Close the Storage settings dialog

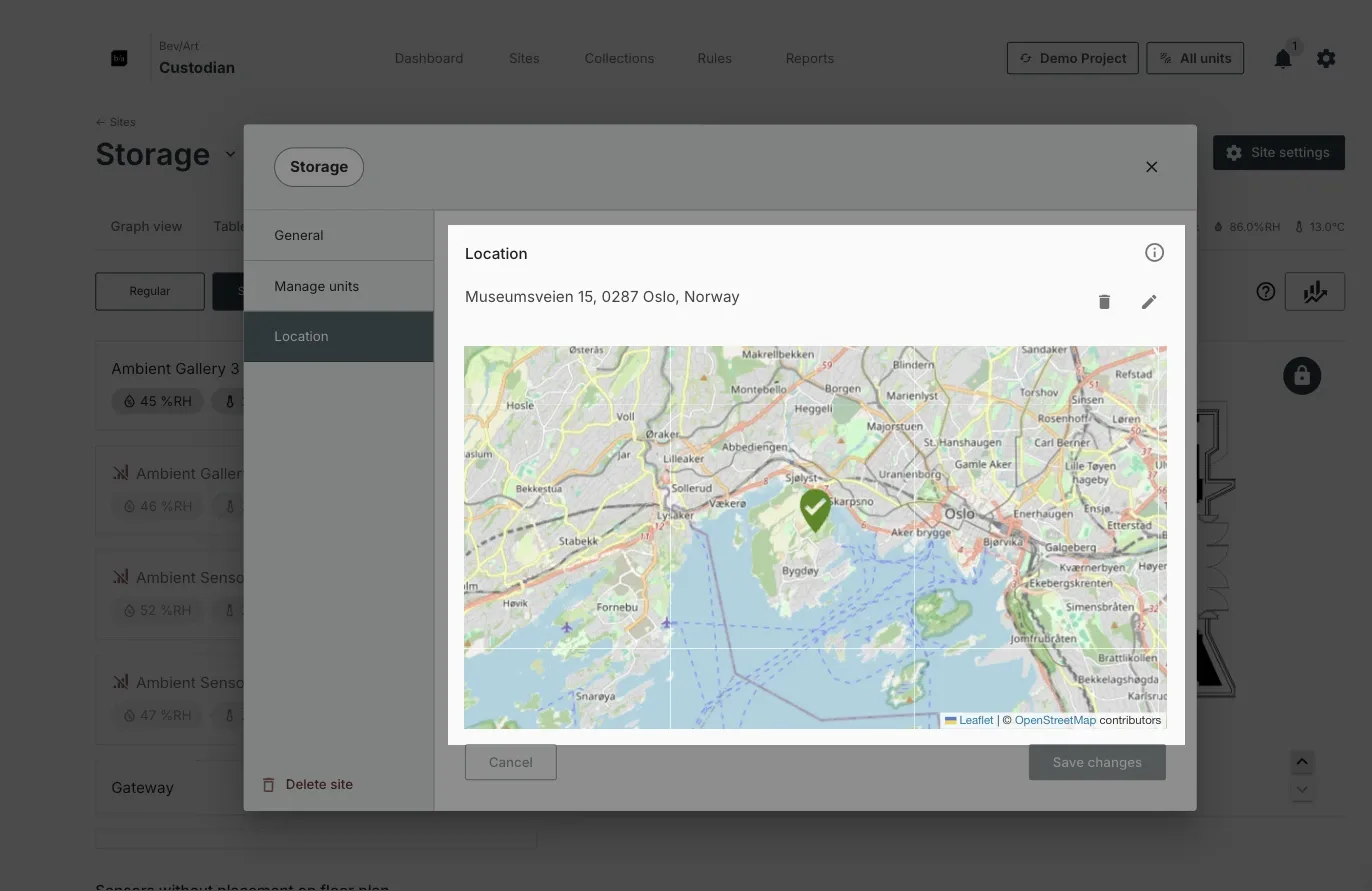point(1152,167)
